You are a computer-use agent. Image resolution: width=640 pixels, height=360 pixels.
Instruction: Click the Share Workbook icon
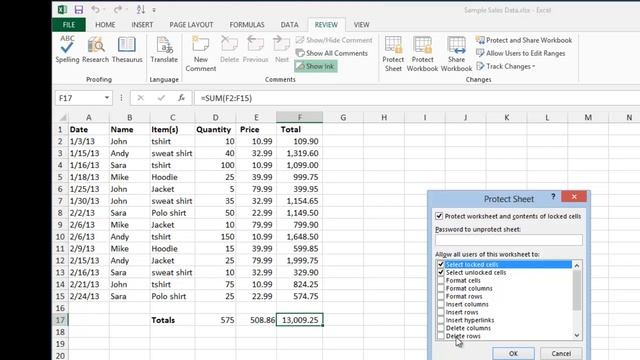pyautogui.click(x=456, y=54)
